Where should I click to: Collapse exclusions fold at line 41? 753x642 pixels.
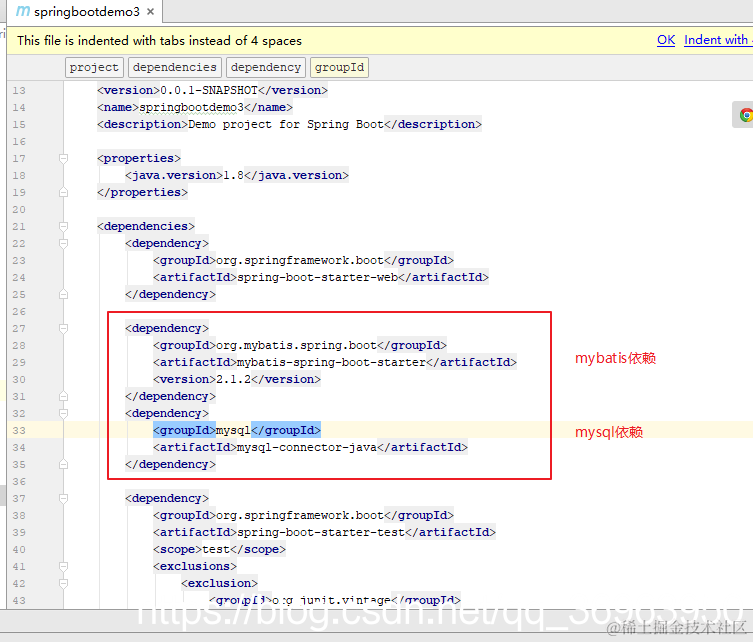pos(63,567)
